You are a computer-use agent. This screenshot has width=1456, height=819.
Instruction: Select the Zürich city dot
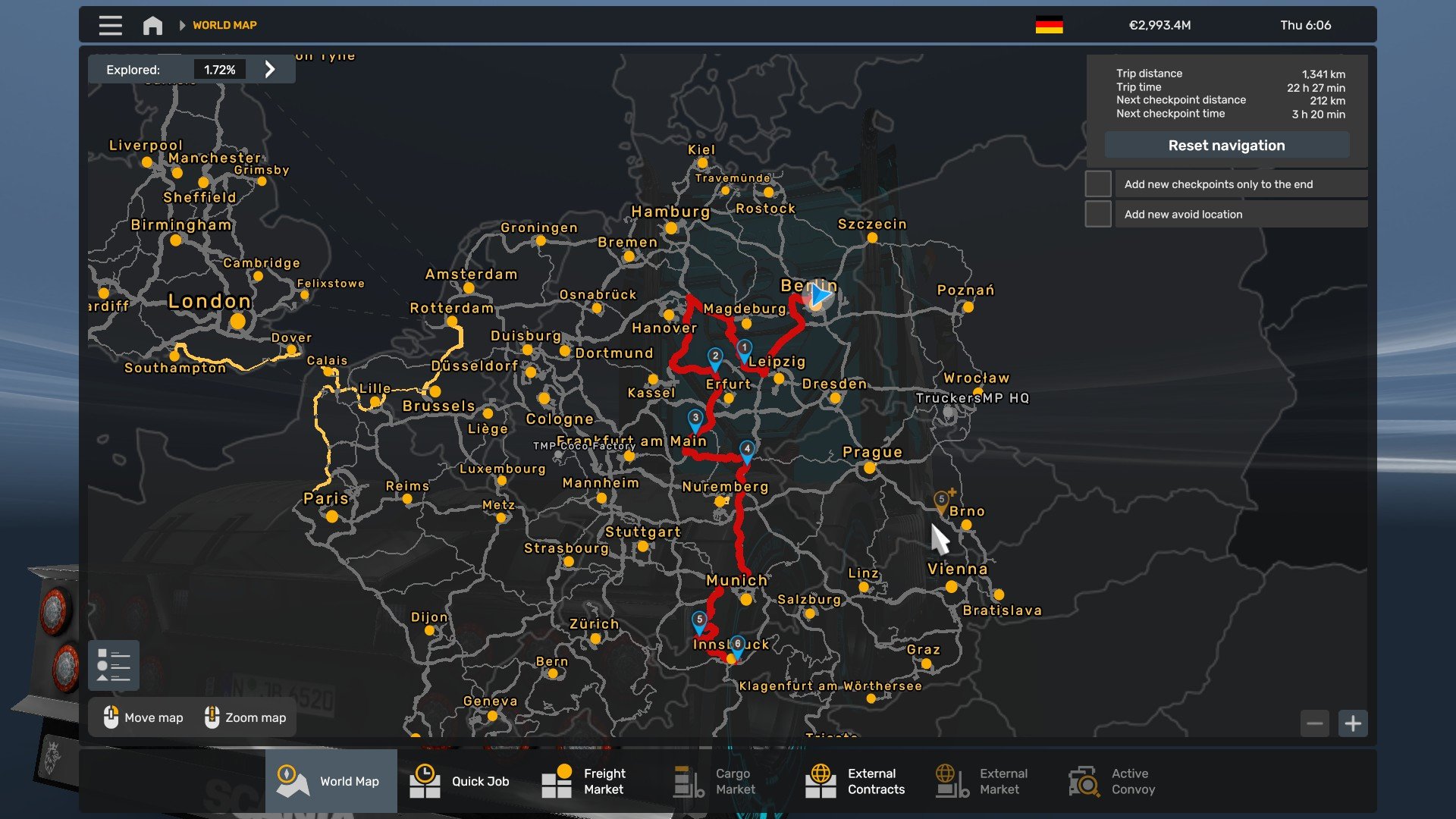point(595,639)
